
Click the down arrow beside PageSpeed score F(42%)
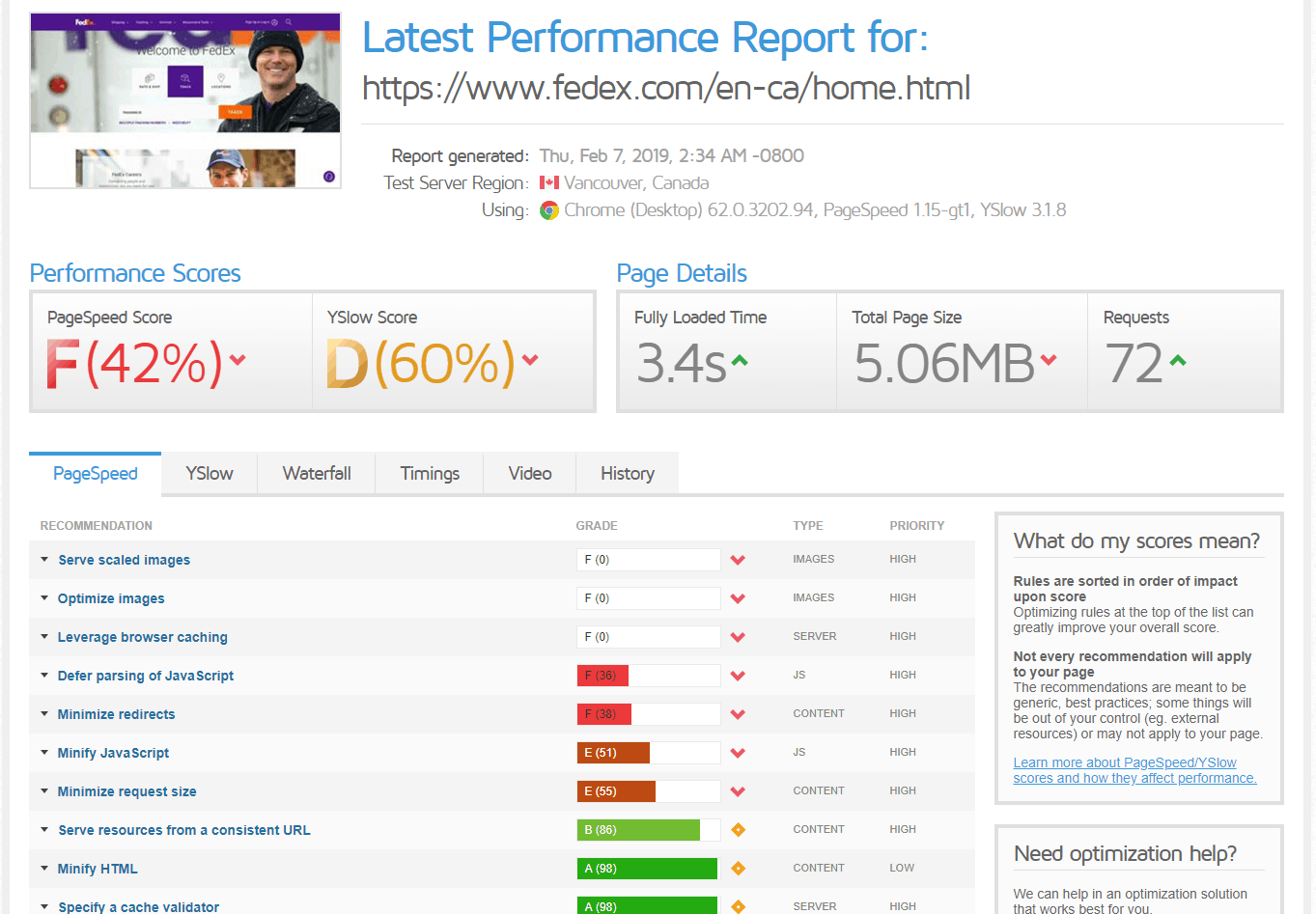pos(238,360)
